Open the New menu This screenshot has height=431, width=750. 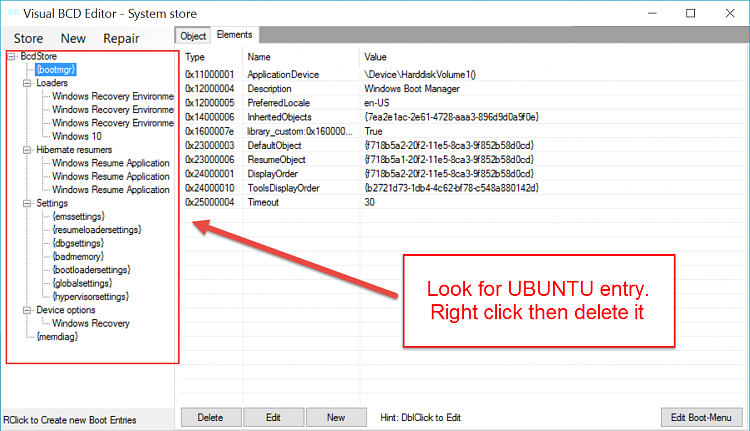(x=73, y=38)
